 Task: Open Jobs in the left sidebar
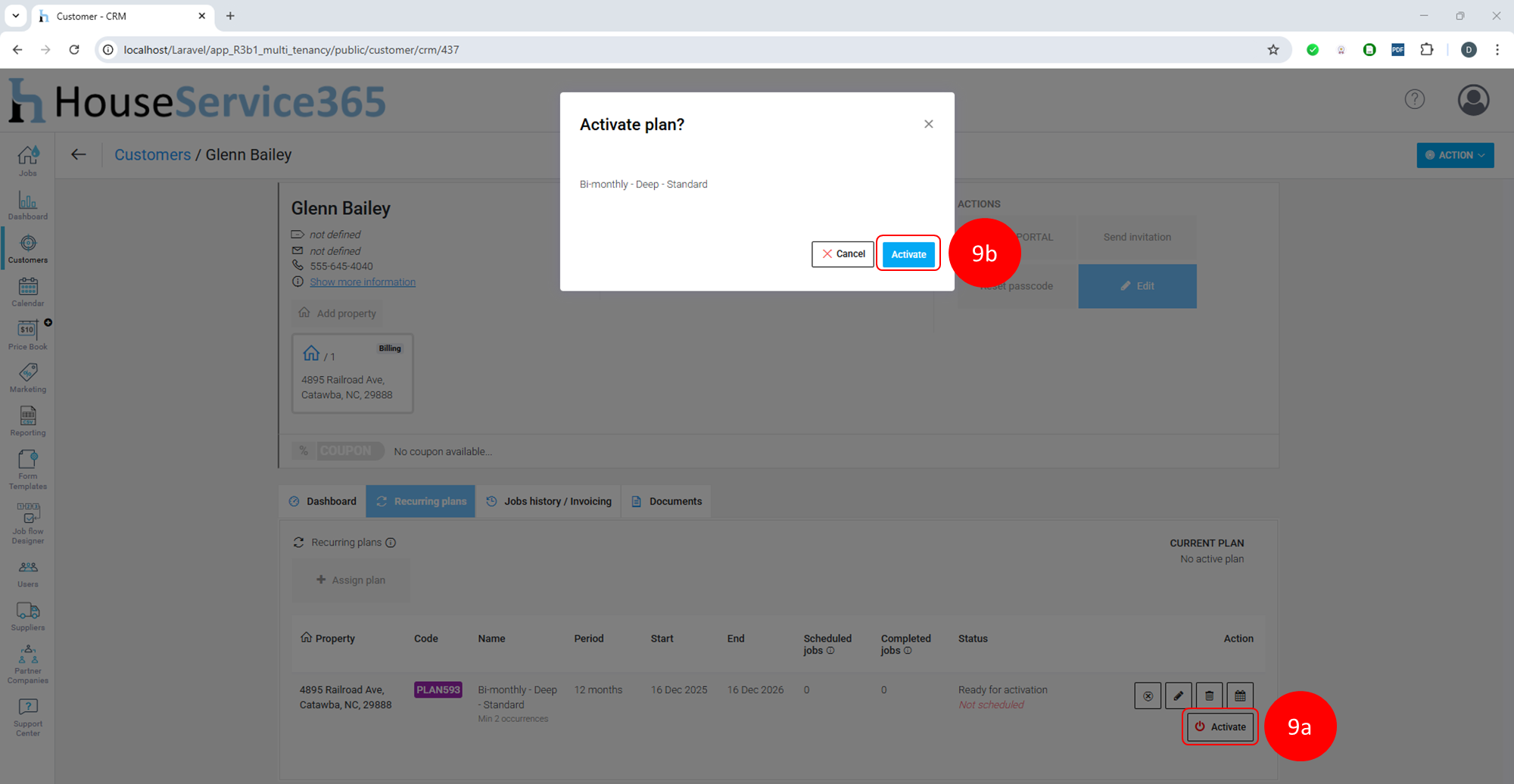click(28, 160)
